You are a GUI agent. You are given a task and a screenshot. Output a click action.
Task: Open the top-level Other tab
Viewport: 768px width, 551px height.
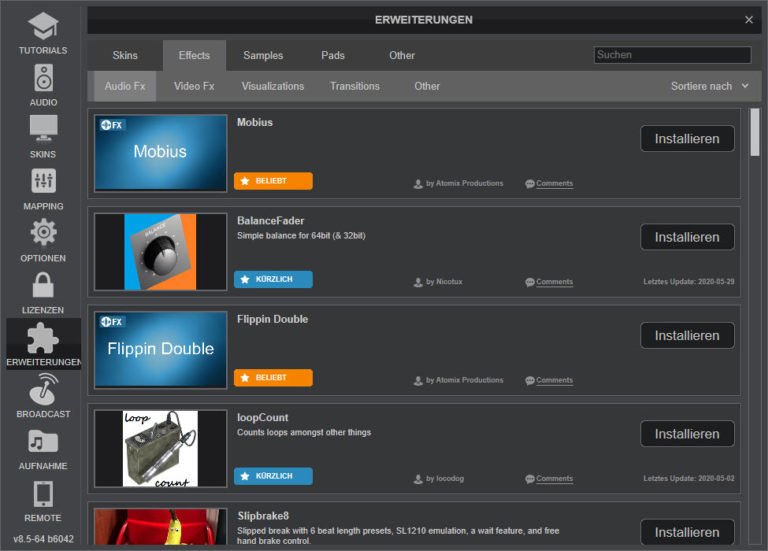tap(402, 55)
